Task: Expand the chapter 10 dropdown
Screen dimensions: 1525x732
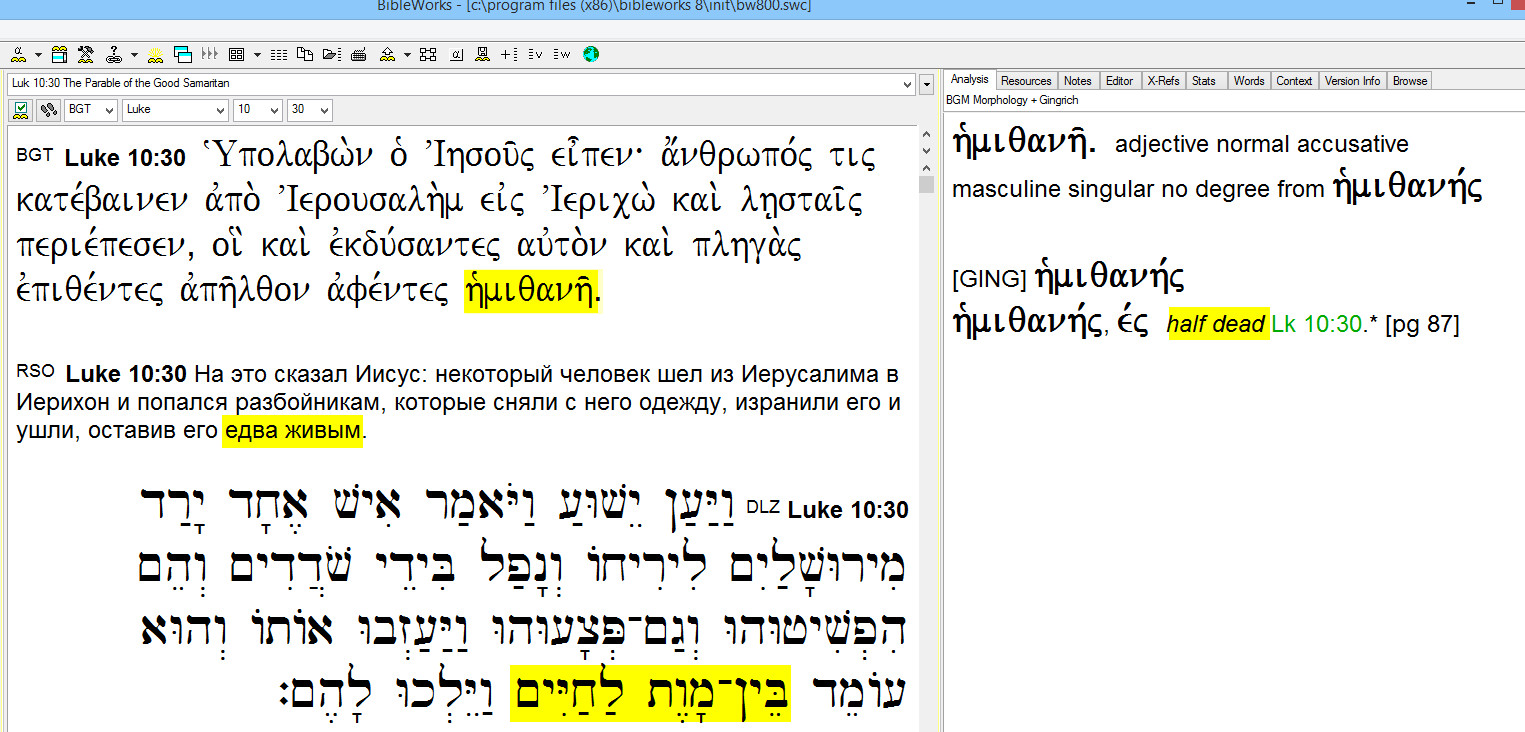Action: (258, 110)
